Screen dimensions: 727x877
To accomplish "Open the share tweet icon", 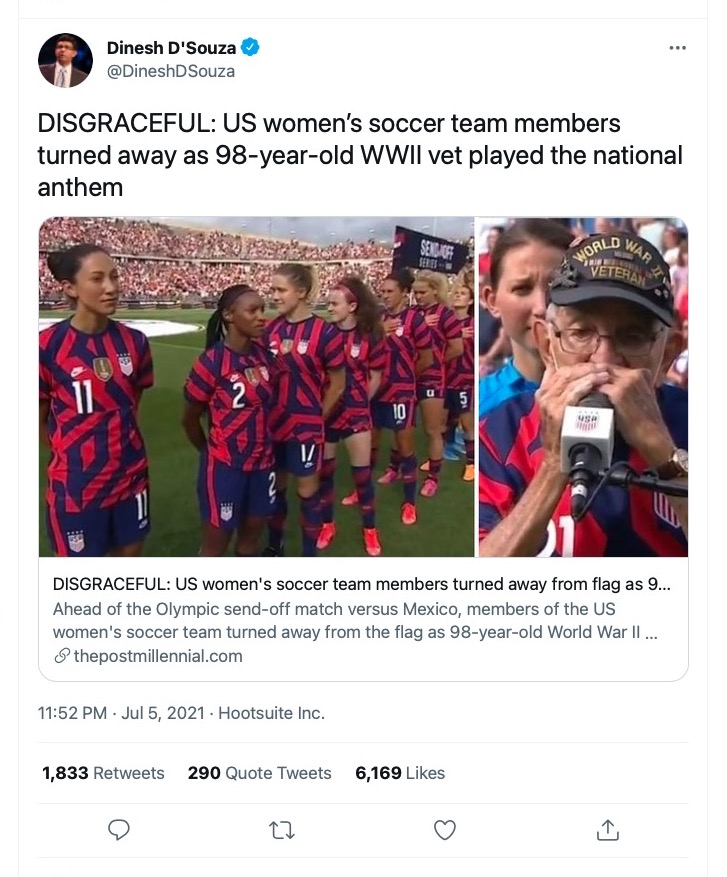I will click(x=607, y=830).
